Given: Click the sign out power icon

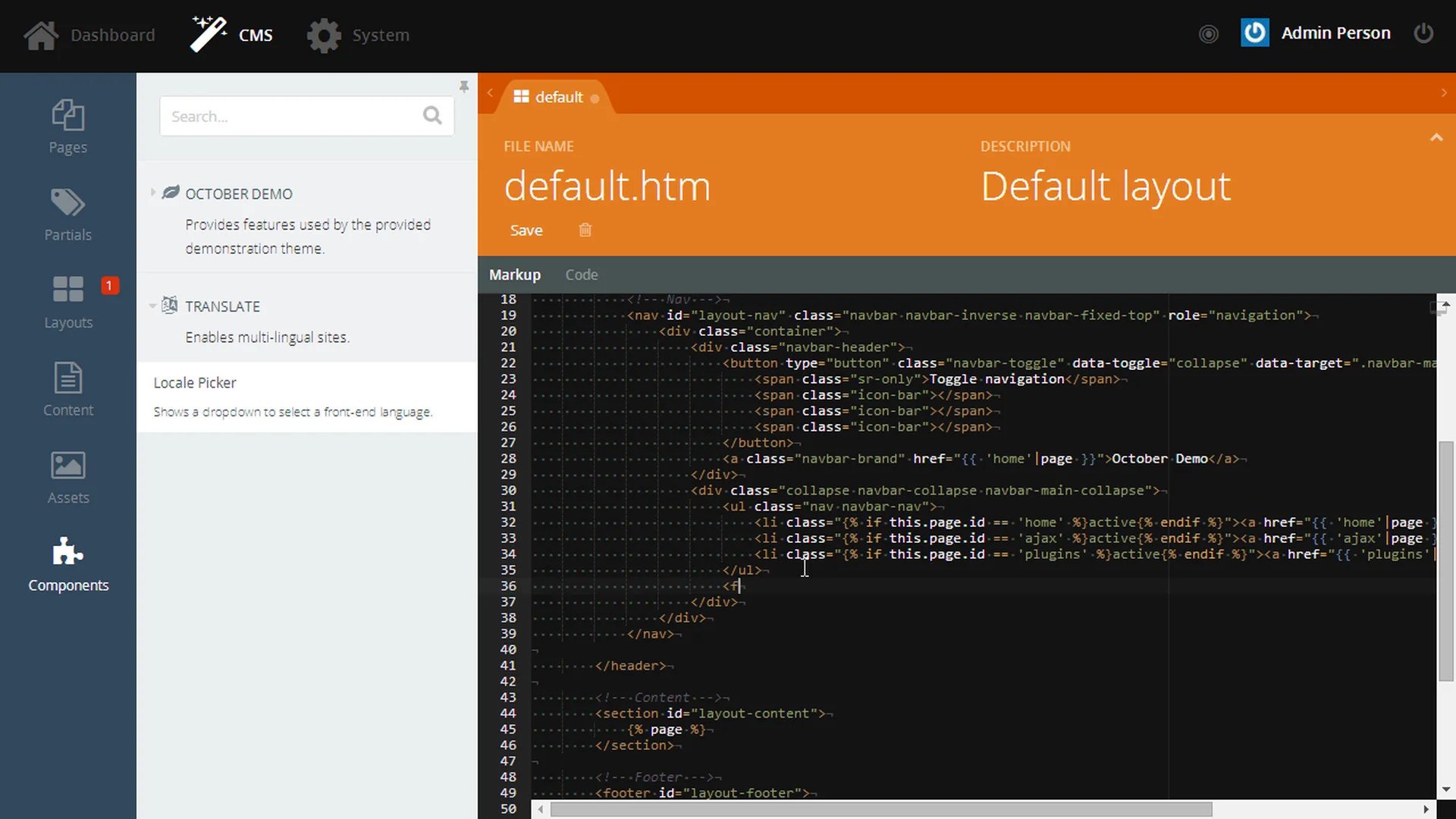Looking at the screenshot, I should (x=1423, y=33).
